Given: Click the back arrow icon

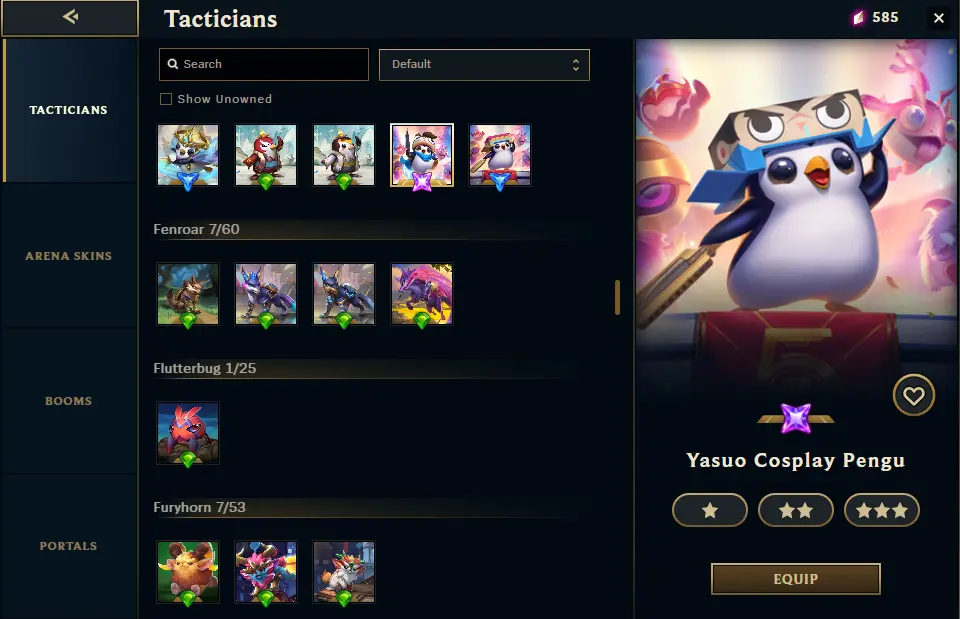Looking at the screenshot, I should (x=70, y=17).
